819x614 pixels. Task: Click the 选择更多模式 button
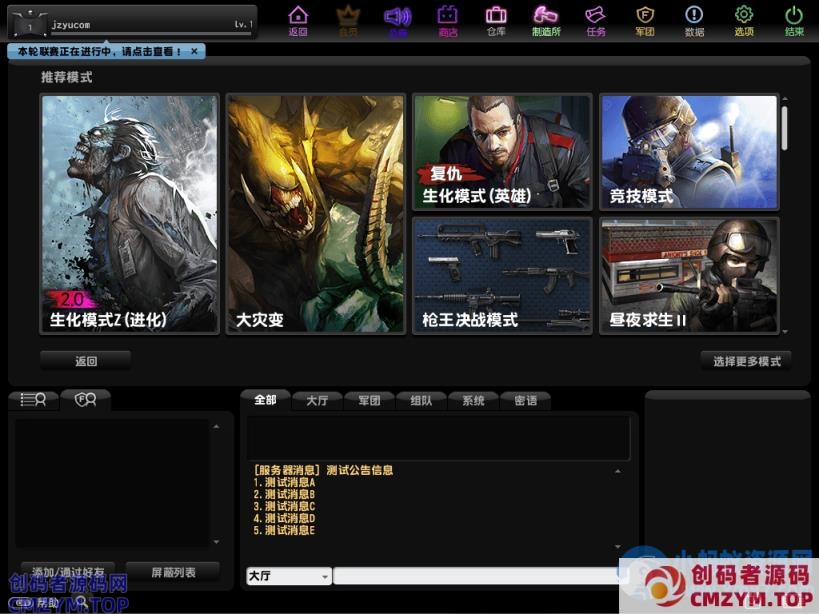click(746, 361)
